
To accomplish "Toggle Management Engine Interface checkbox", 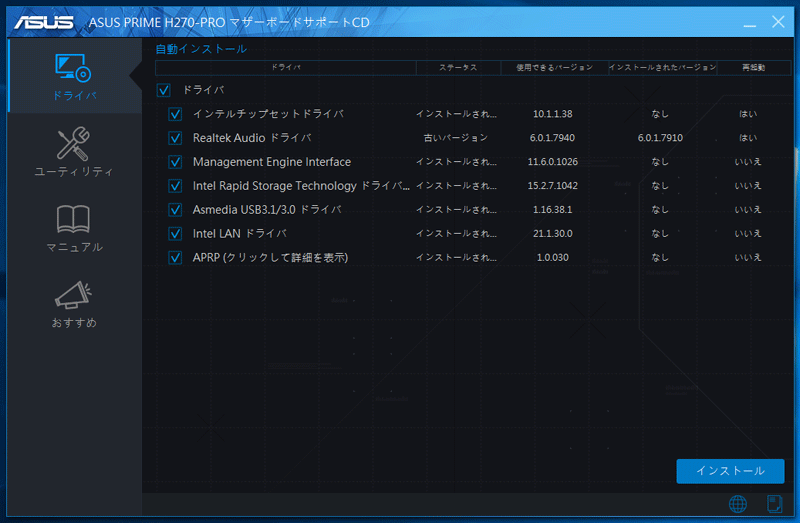I will 175,162.
